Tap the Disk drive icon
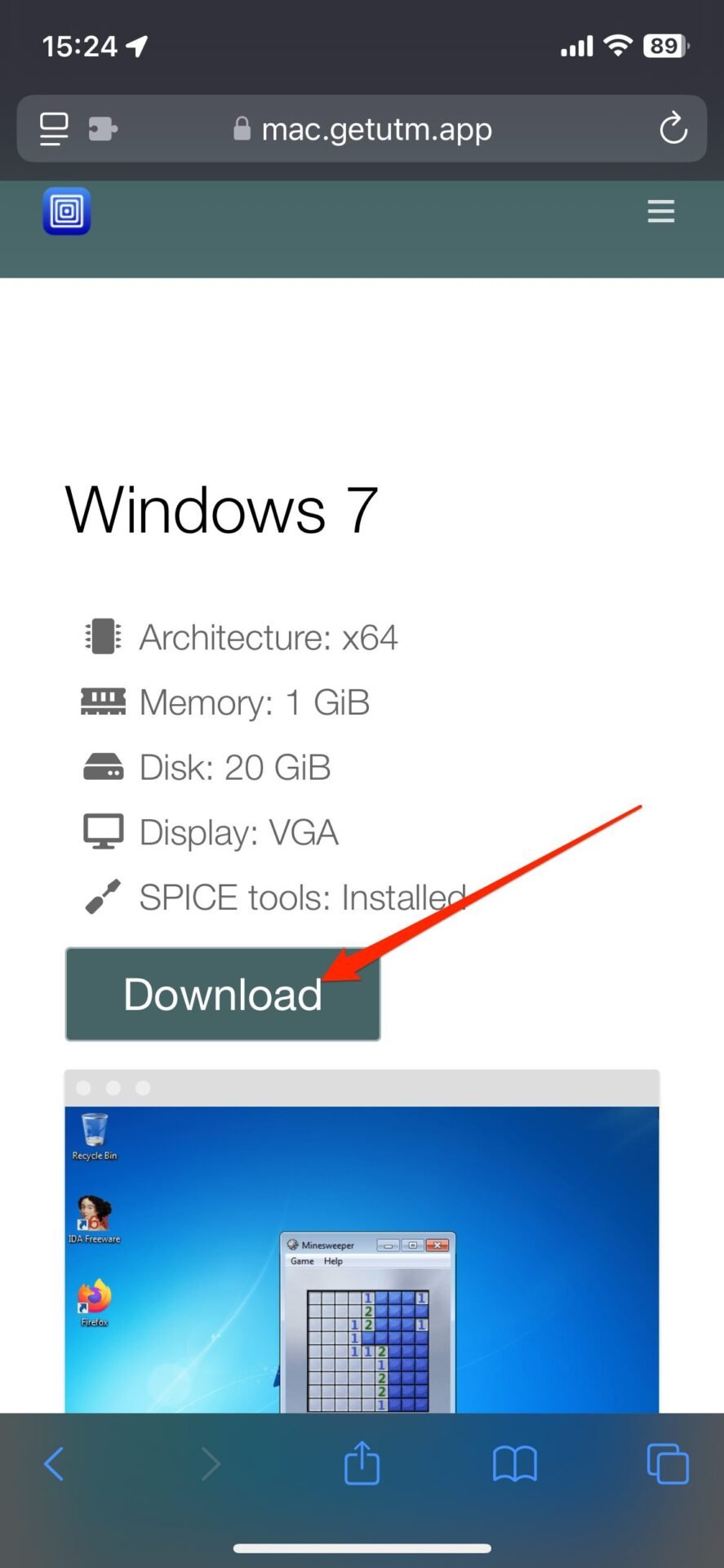The height and width of the screenshot is (1568, 724). coord(103,767)
